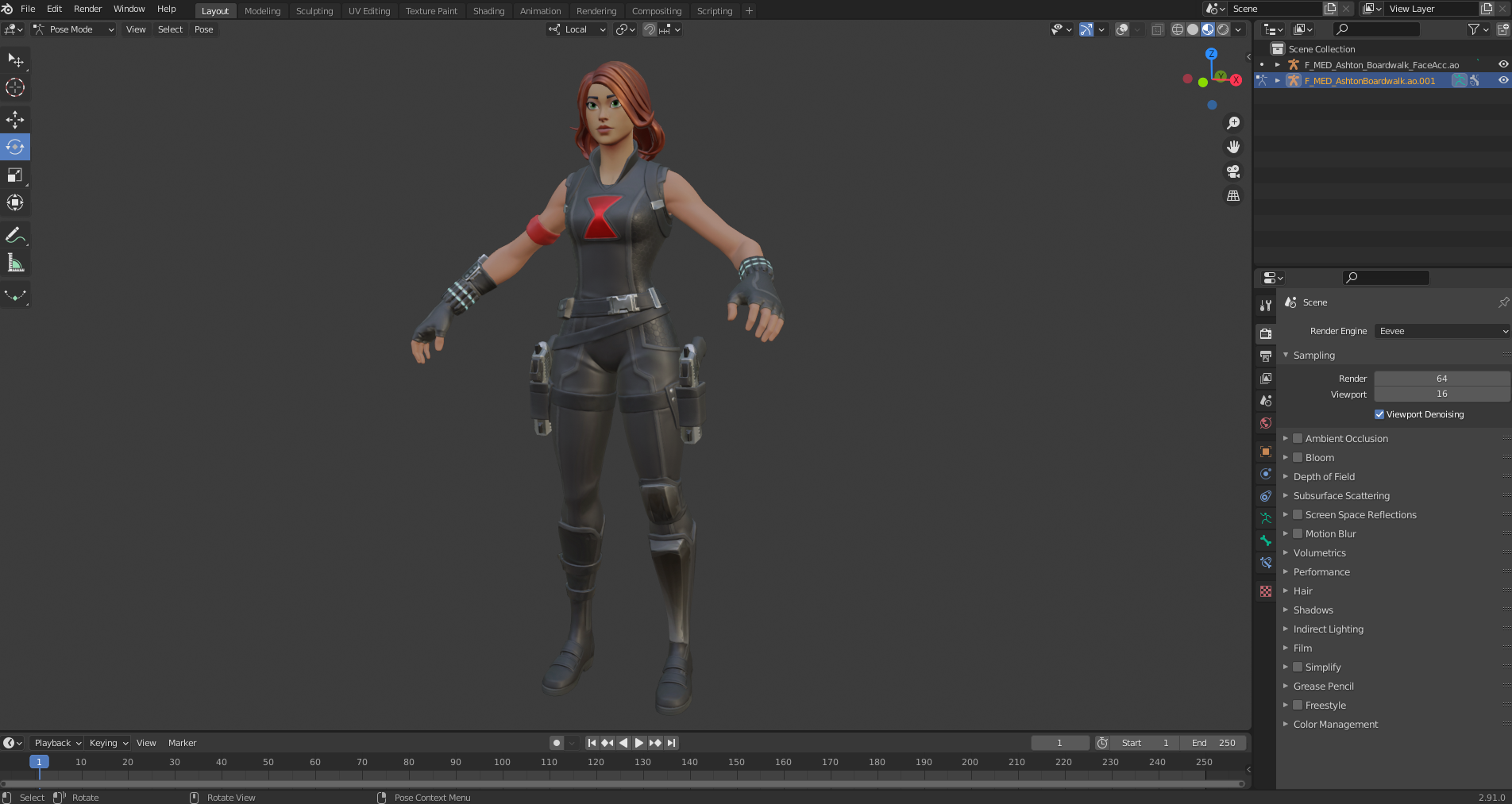Hide F_MED_Ashton_Boardwalk_FaceAcc.ao in viewport
Screen dimensions: 1512x804
click(x=1503, y=64)
